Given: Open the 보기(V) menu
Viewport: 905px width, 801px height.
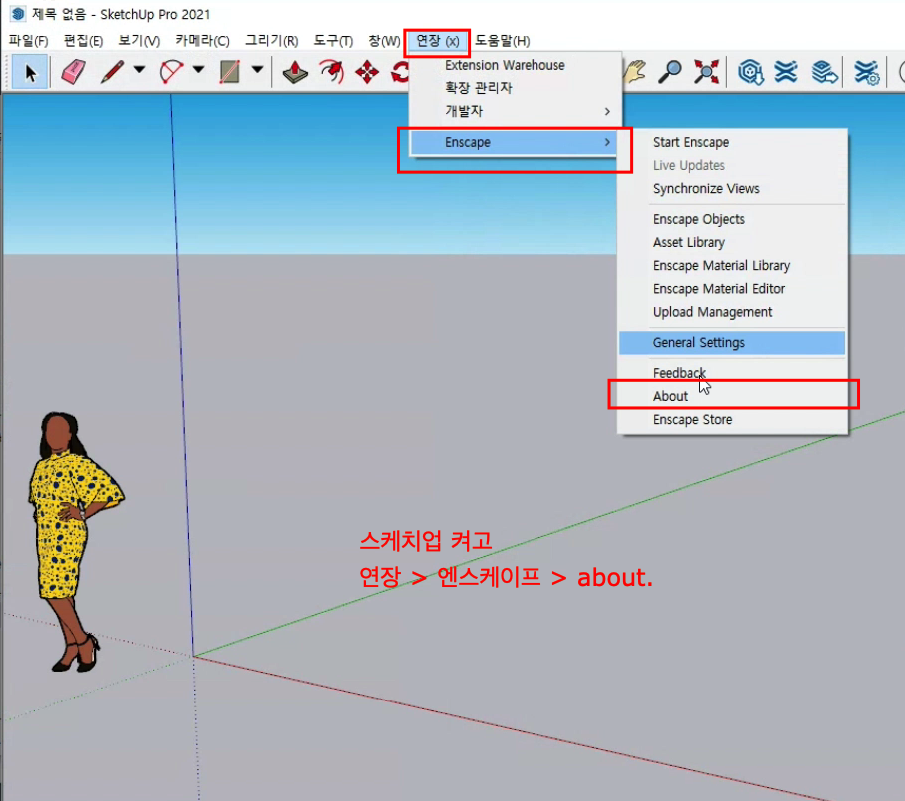Looking at the screenshot, I should tap(139, 41).
